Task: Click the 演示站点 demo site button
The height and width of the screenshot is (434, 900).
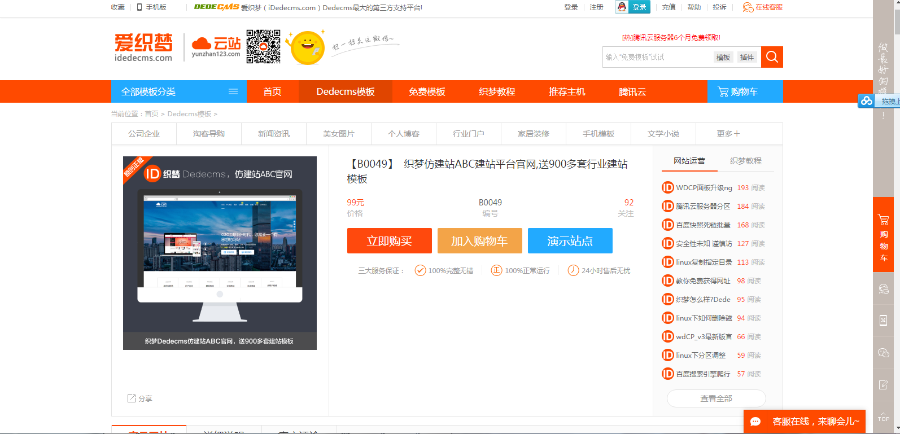Action: click(570, 241)
